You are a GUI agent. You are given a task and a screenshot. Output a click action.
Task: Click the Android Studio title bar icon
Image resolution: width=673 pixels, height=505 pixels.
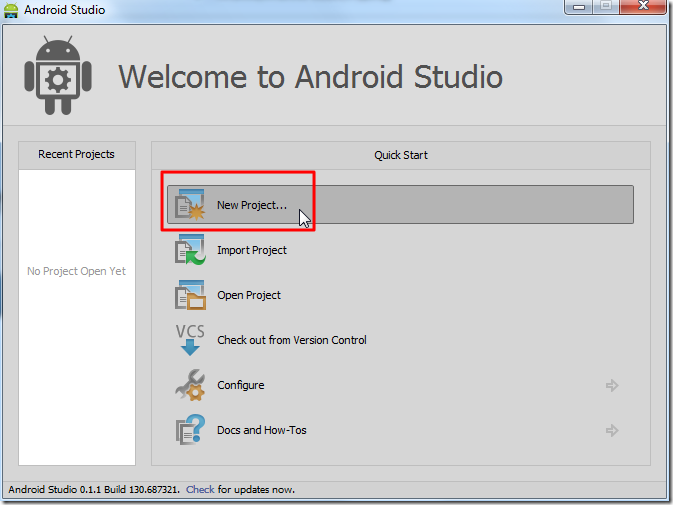11,10
